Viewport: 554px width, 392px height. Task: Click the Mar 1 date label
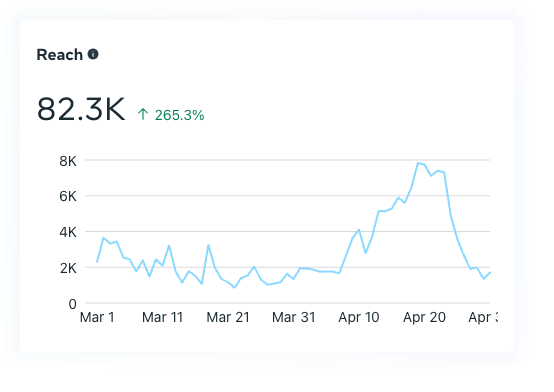[x=97, y=317]
